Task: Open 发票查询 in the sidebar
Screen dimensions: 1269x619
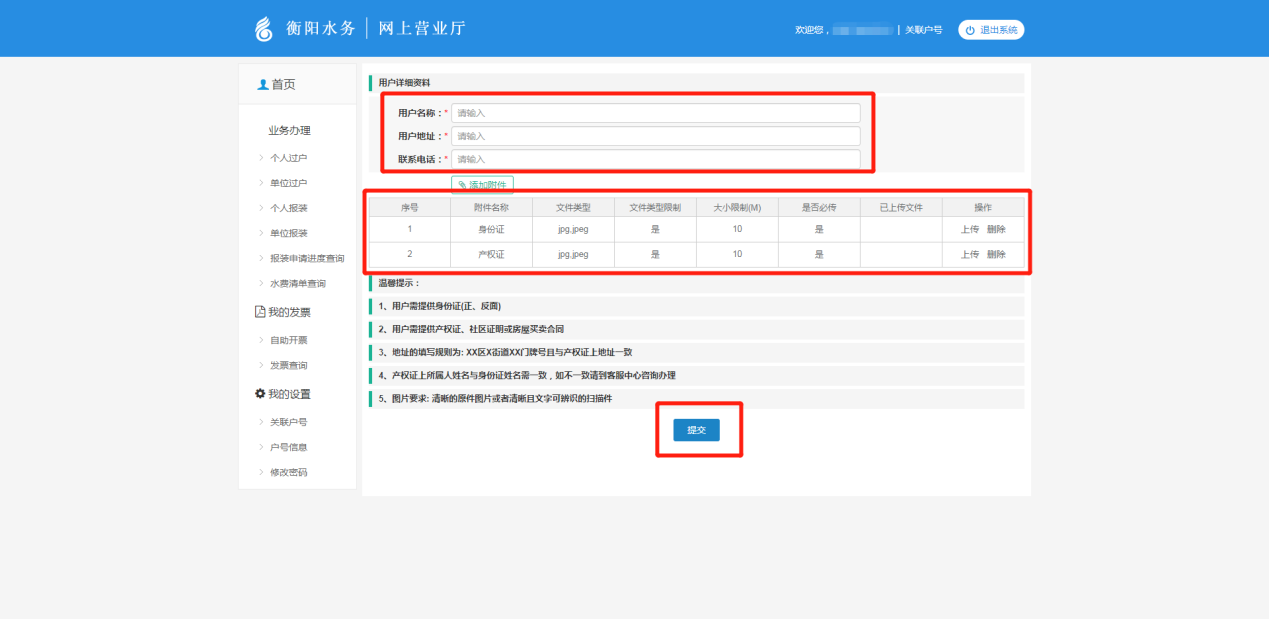Action: click(x=288, y=365)
